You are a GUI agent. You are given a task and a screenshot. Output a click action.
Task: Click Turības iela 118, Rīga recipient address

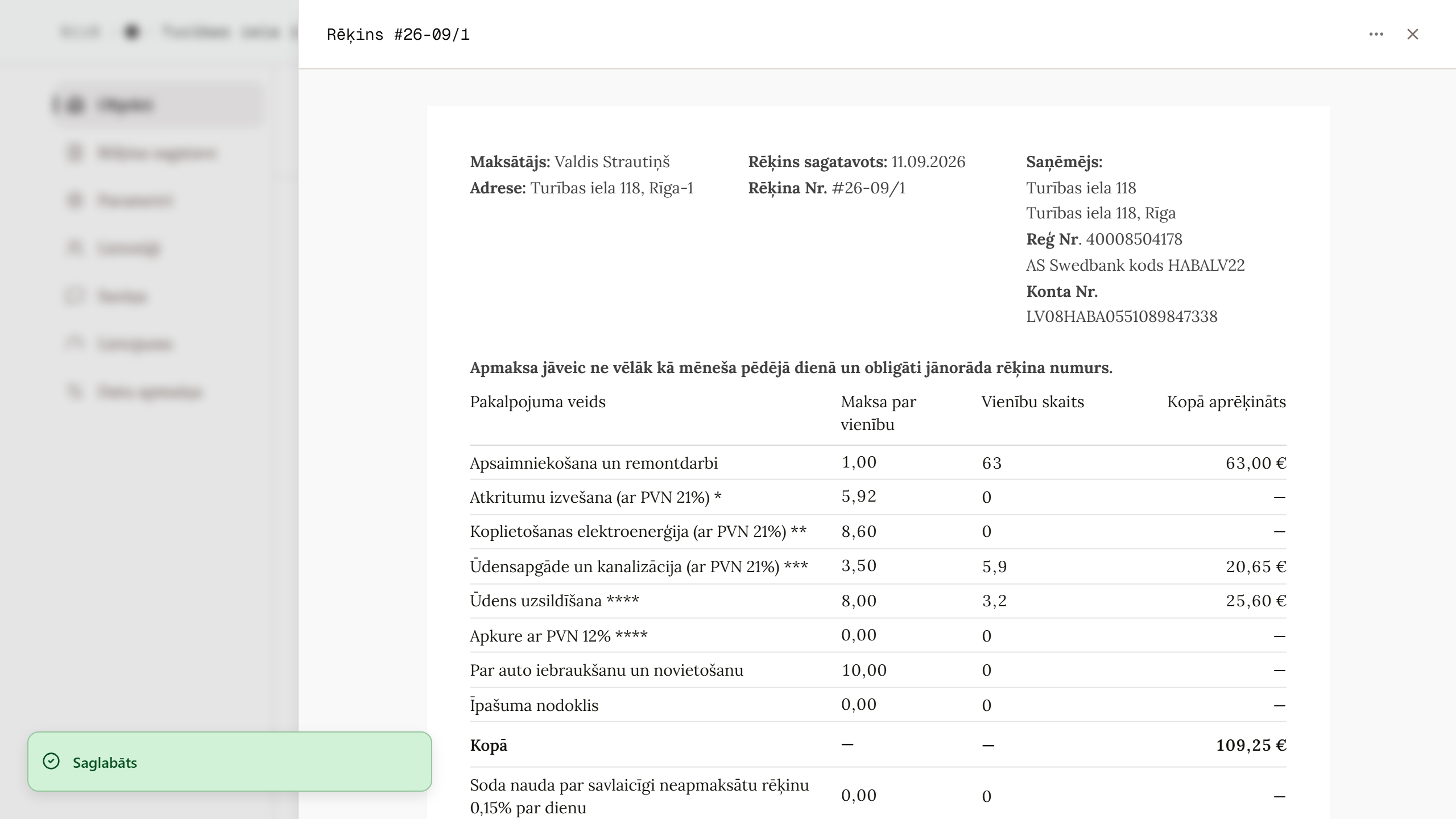(1101, 213)
